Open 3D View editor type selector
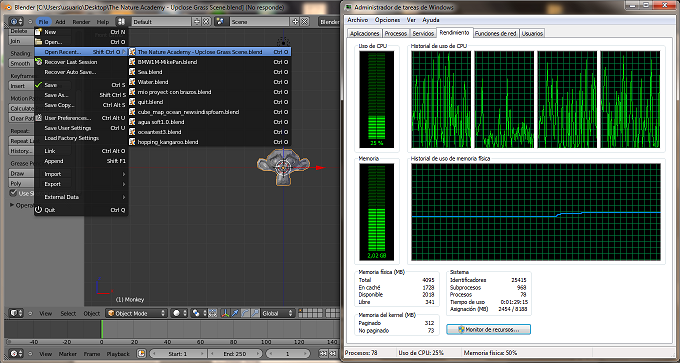The width and height of the screenshot is (680, 363). pos(16,313)
